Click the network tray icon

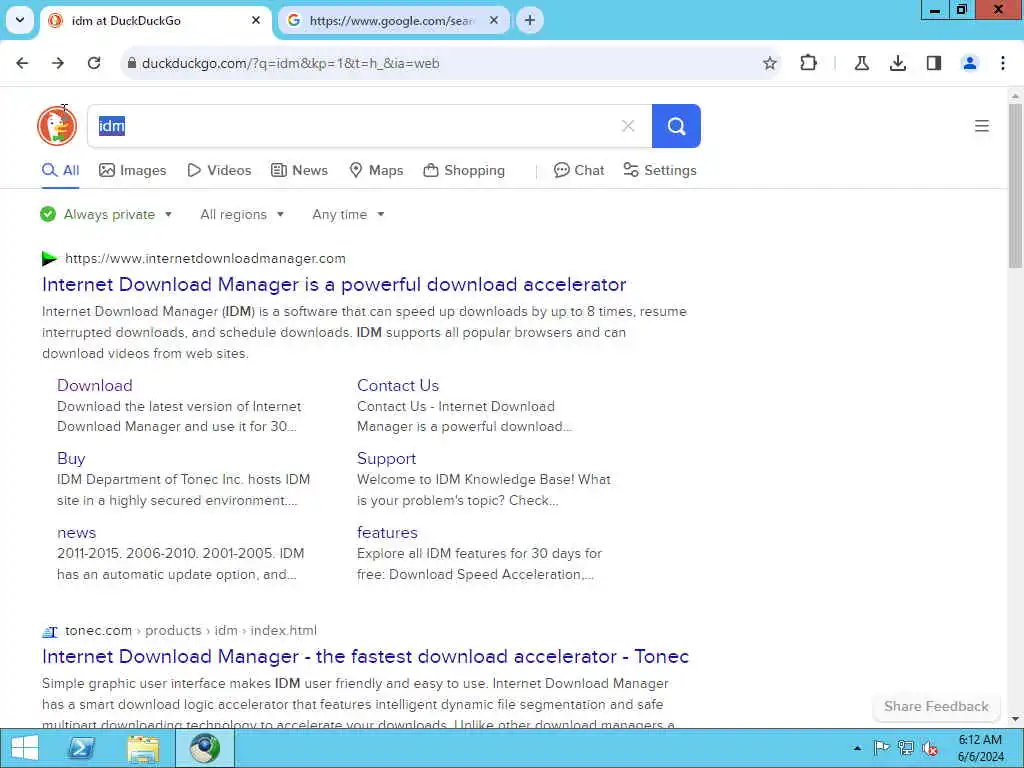[x=905, y=748]
